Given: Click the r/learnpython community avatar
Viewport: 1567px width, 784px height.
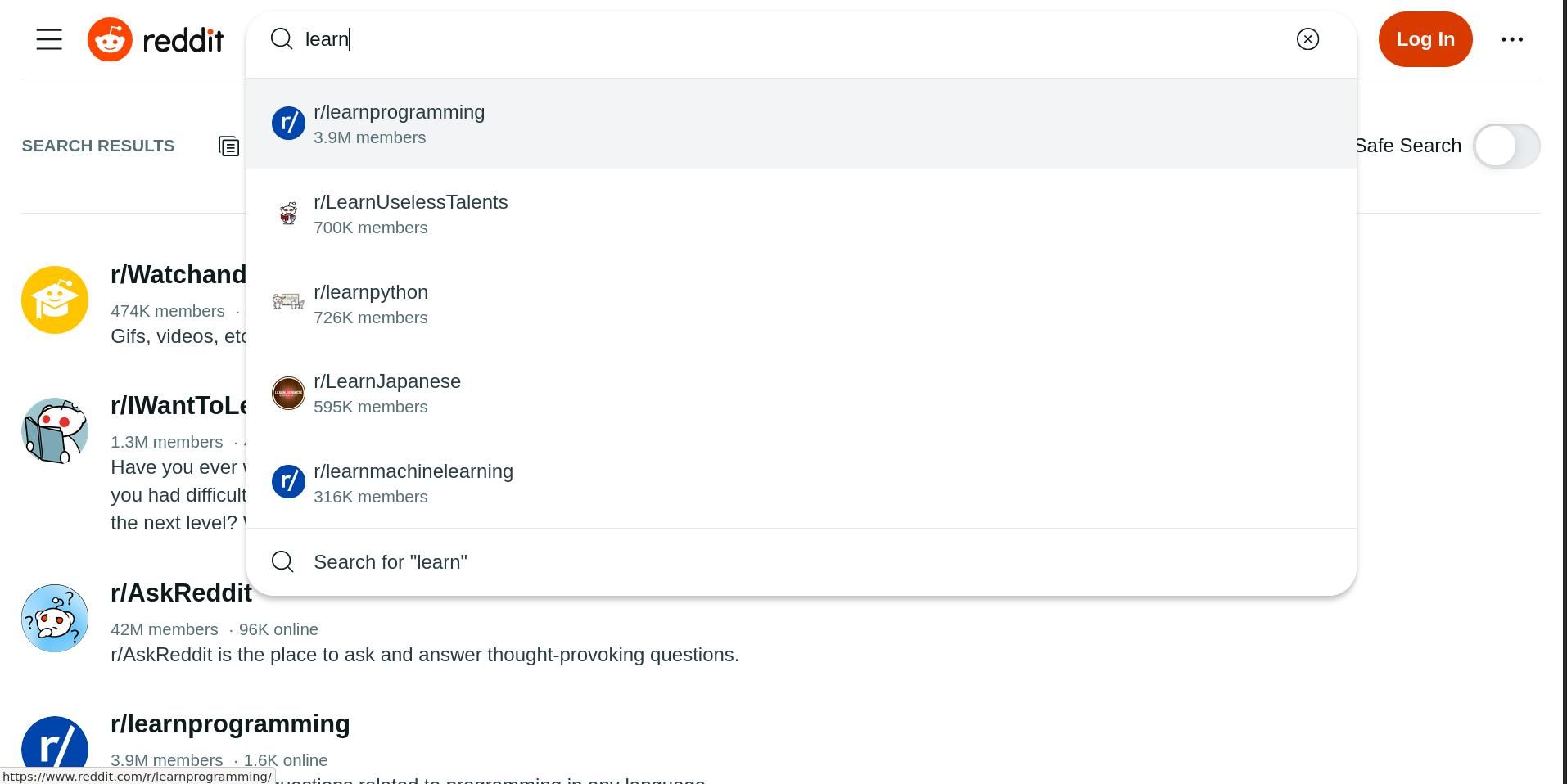Looking at the screenshot, I should (x=288, y=303).
